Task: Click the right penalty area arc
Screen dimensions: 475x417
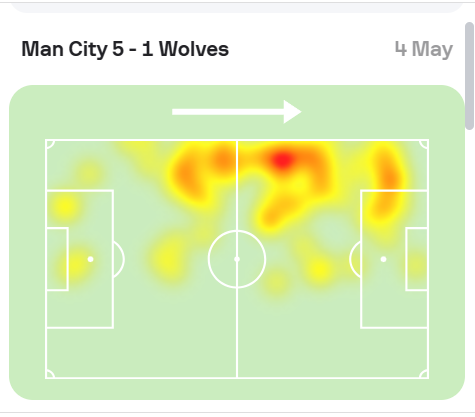Action: (x=355, y=259)
